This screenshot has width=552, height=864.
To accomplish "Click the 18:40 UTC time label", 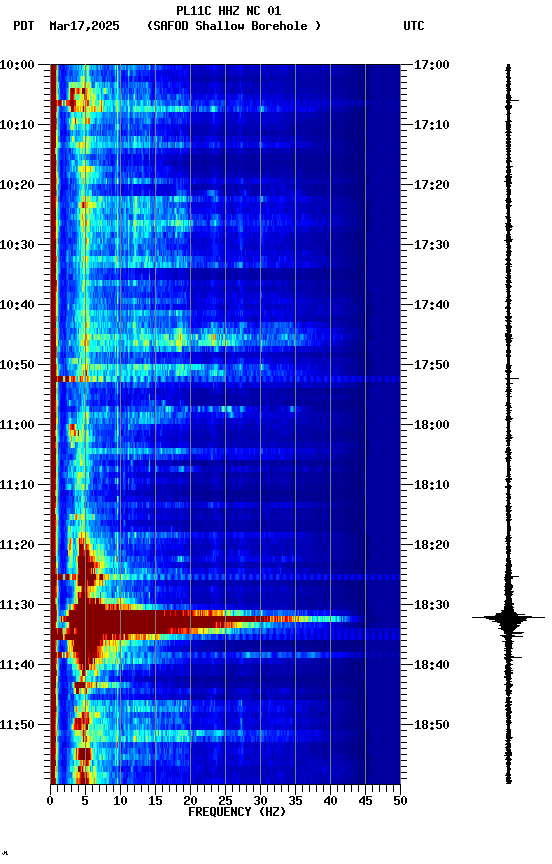I will 432,665.
